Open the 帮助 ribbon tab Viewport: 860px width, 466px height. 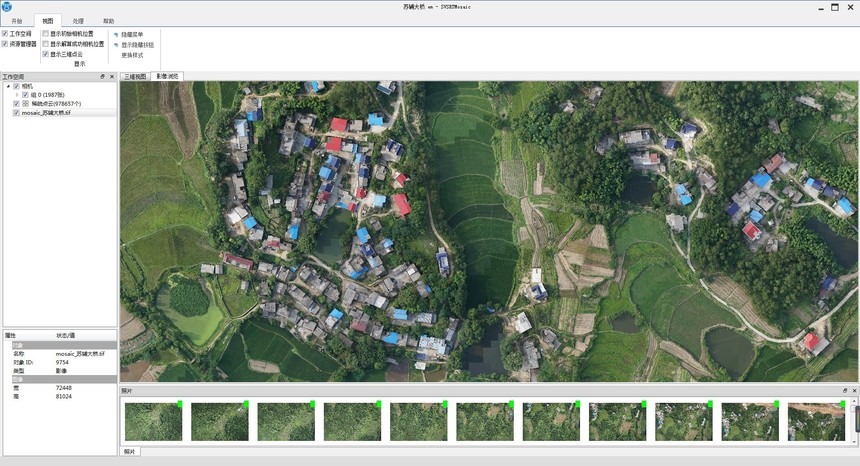109,21
